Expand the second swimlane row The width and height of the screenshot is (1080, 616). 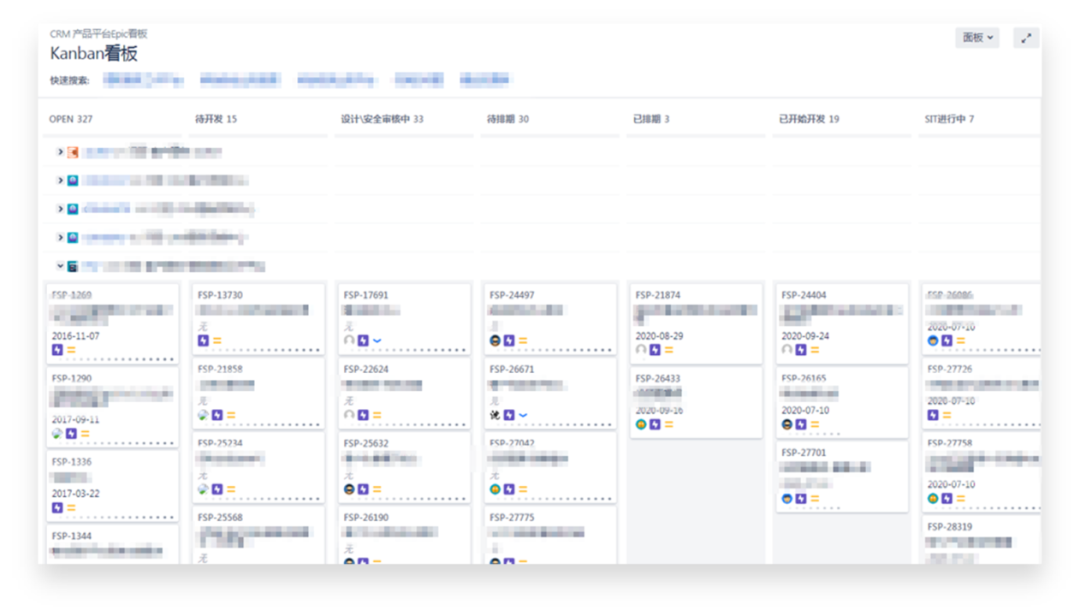tap(60, 181)
